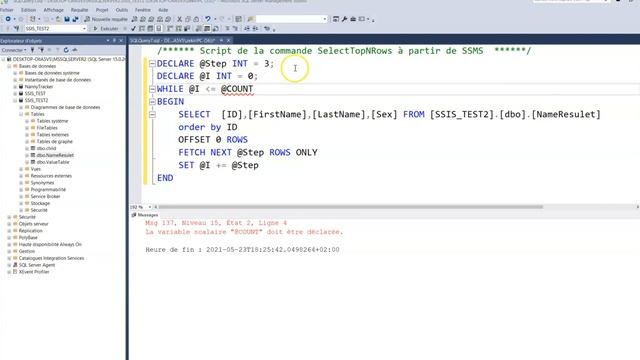Select the PolyBase node
Screen dimensions: 640x360
click(x=28, y=238)
